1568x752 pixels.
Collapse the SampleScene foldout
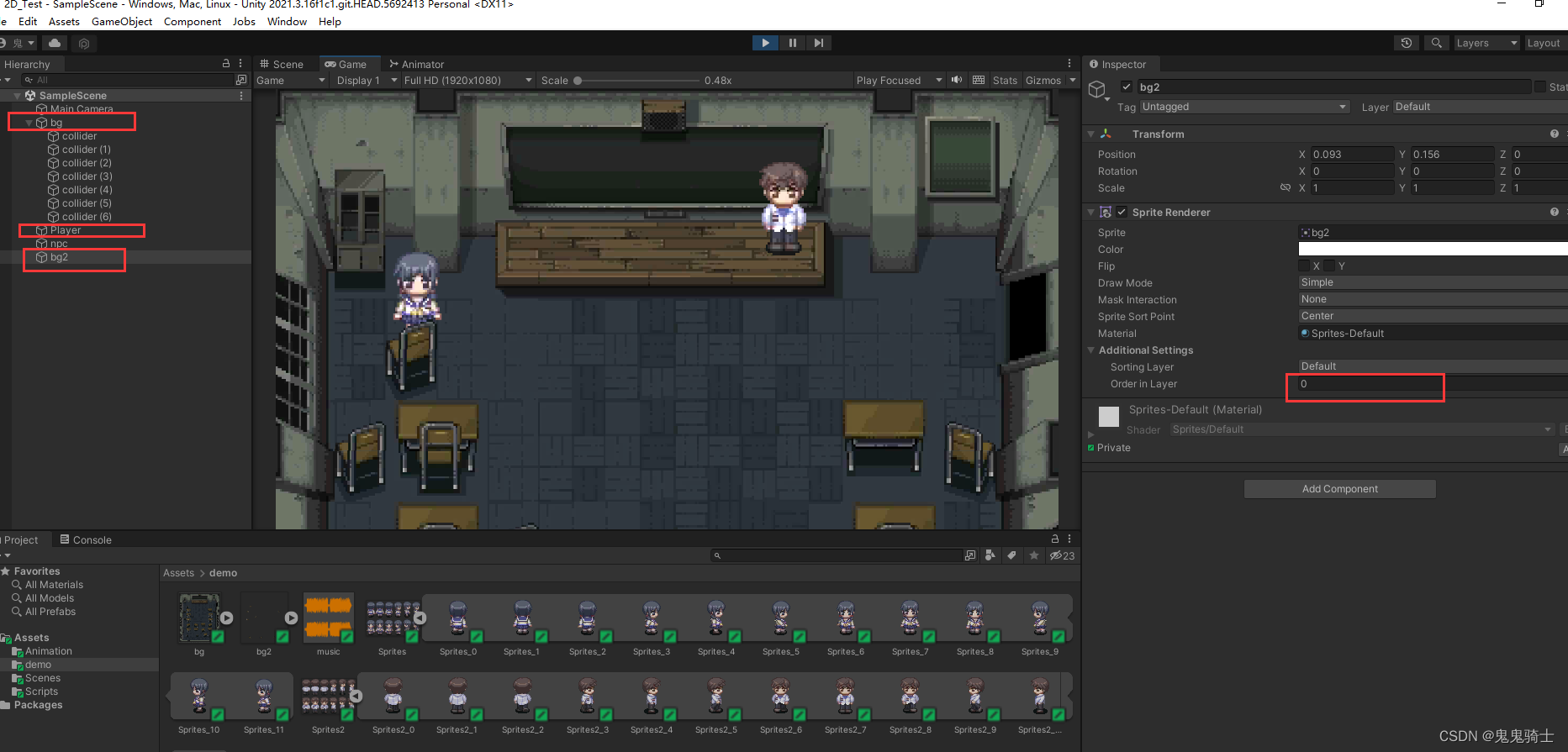click(x=18, y=96)
